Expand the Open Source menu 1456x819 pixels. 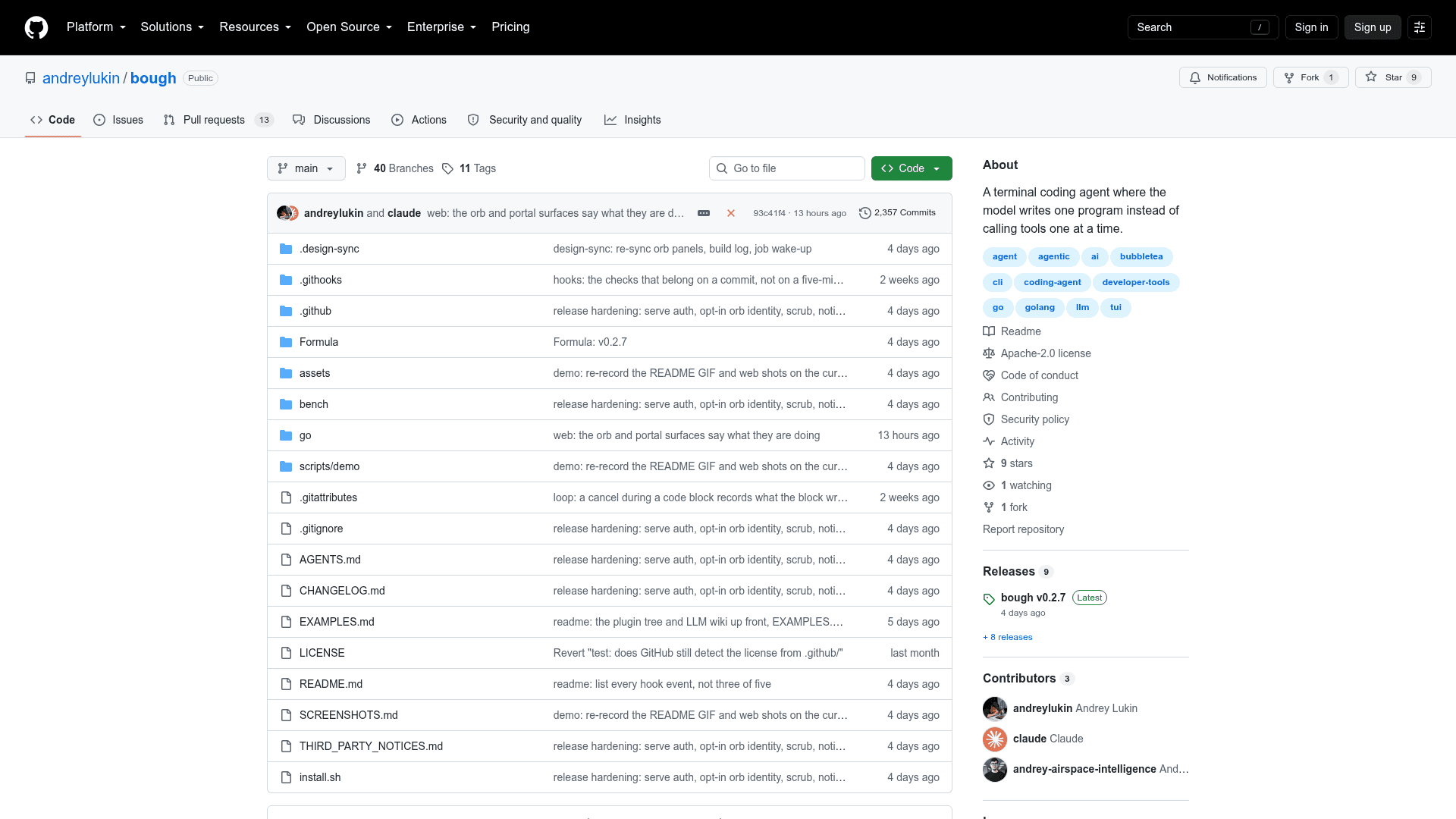[349, 27]
